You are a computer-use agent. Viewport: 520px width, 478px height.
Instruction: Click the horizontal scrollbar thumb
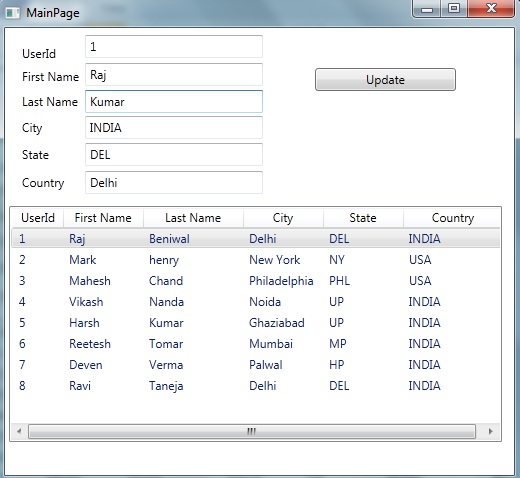click(252, 431)
